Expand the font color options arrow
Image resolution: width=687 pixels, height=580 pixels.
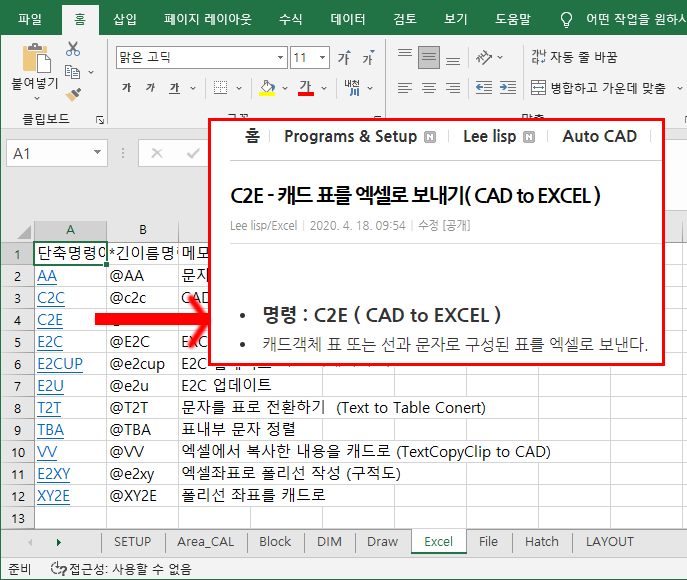[x=324, y=88]
